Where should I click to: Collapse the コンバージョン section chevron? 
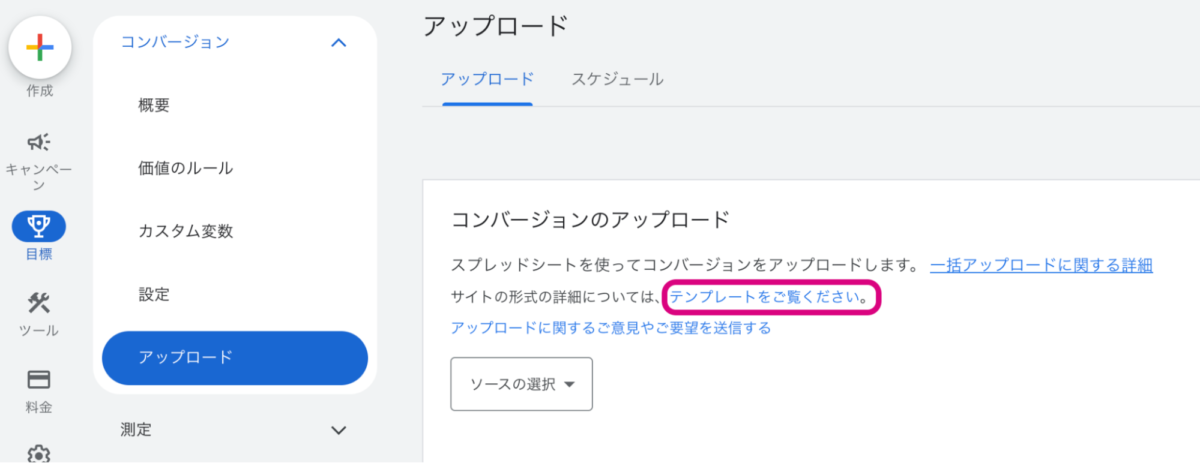tap(338, 42)
